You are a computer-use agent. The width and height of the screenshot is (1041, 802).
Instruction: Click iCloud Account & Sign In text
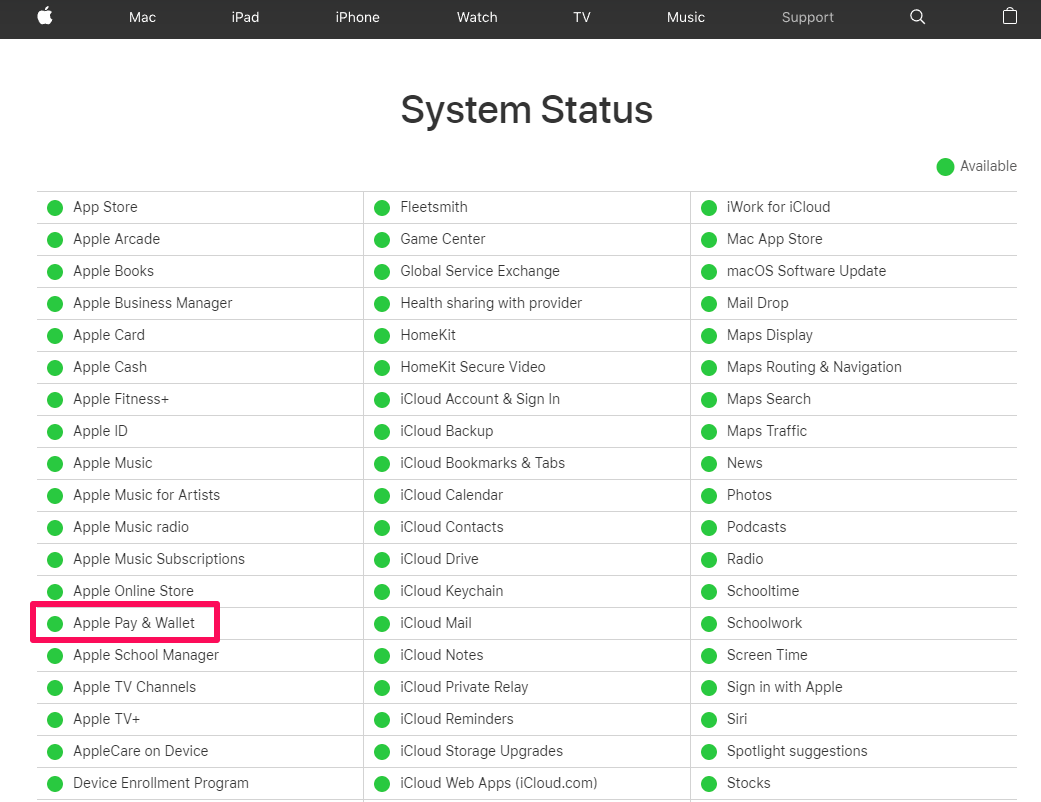(x=480, y=399)
